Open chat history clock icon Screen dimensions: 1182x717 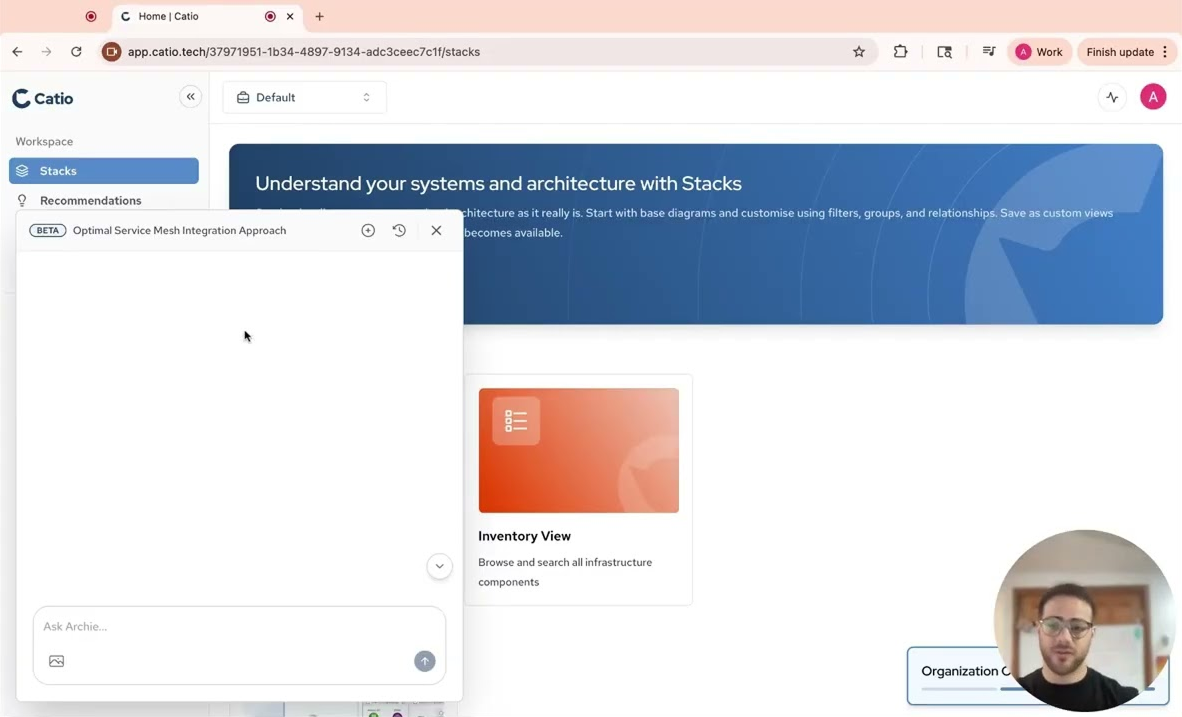[x=400, y=231]
